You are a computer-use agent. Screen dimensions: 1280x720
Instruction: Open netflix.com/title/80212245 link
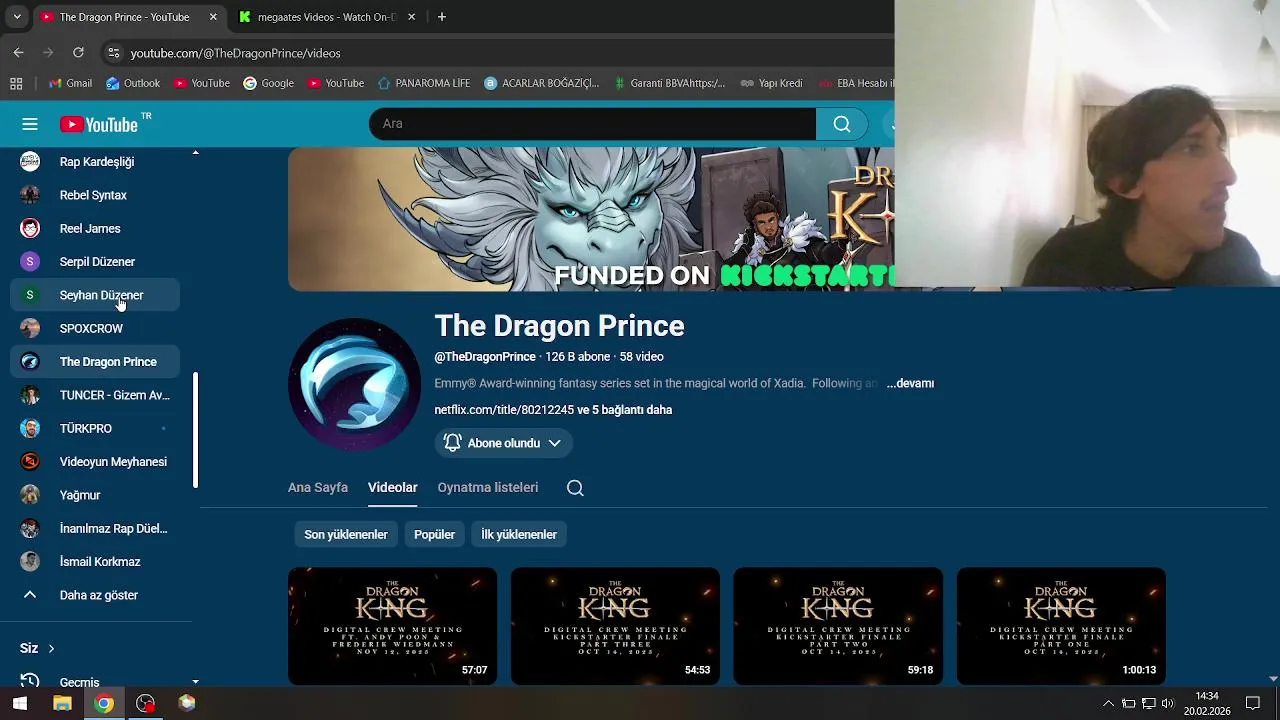click(x=504, y=410)
